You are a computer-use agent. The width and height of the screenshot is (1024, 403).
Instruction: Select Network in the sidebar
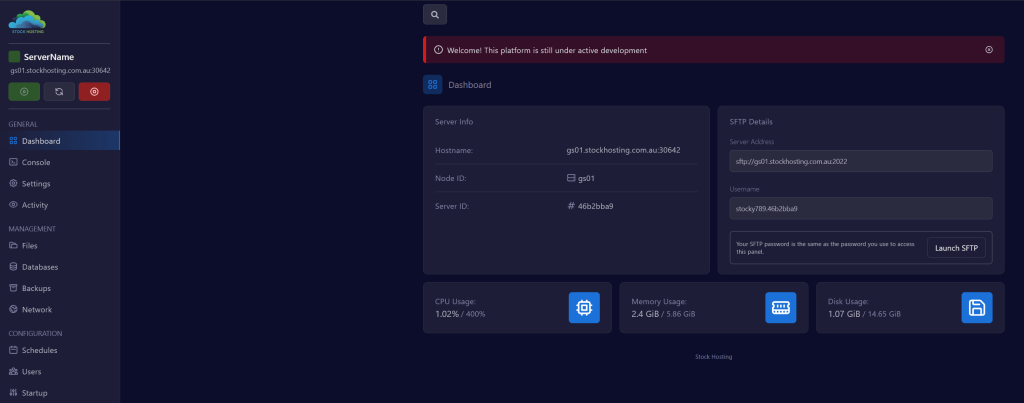[x=36, y=310]
